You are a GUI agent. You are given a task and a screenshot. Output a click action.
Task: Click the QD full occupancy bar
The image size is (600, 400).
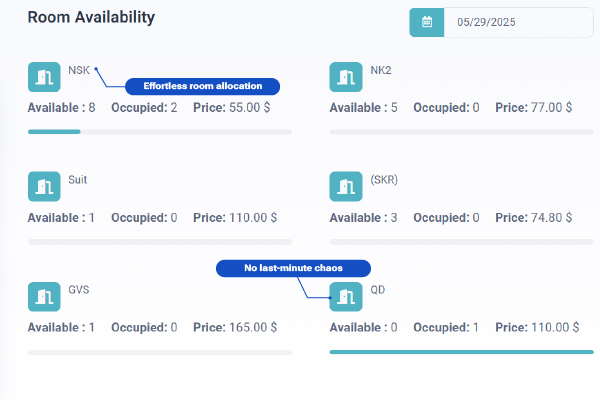coord(461,352)
